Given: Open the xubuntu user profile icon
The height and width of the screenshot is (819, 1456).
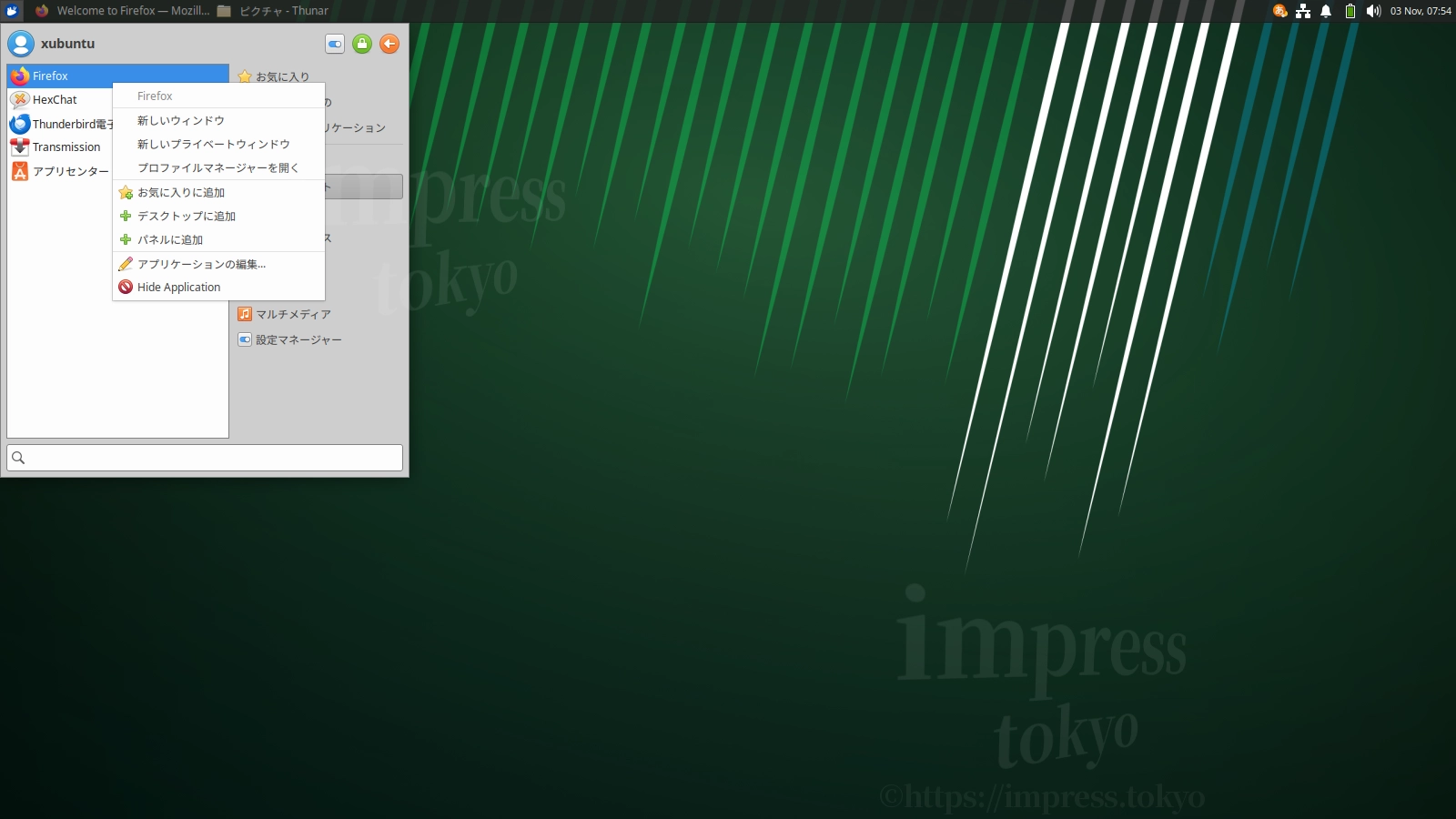Looking at the screenshot, I should coord(20,44).
